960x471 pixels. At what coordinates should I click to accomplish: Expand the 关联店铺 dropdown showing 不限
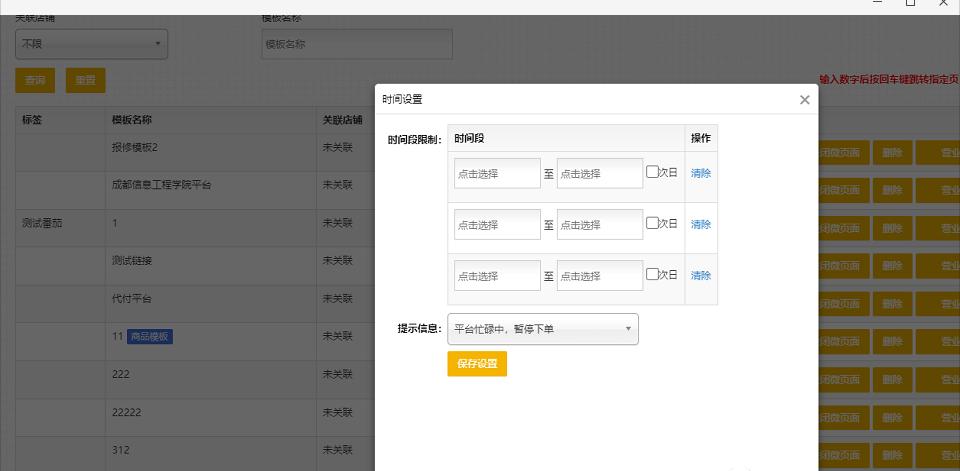click(x=91, y=44)
